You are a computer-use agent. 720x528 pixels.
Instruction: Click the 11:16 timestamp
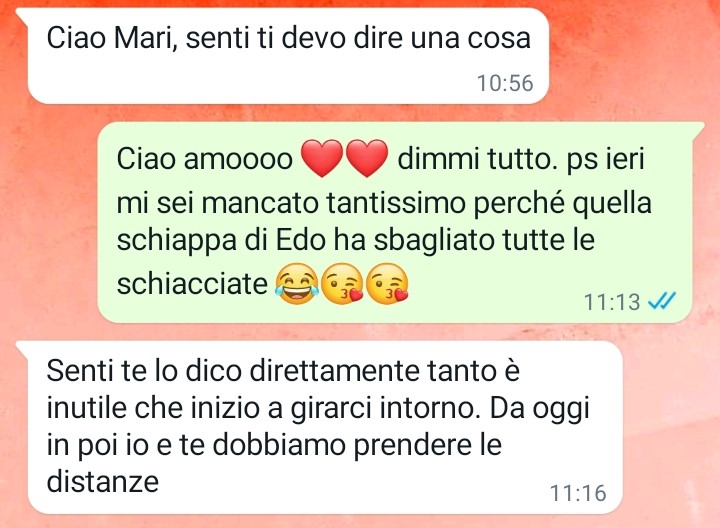click(578, 493)
